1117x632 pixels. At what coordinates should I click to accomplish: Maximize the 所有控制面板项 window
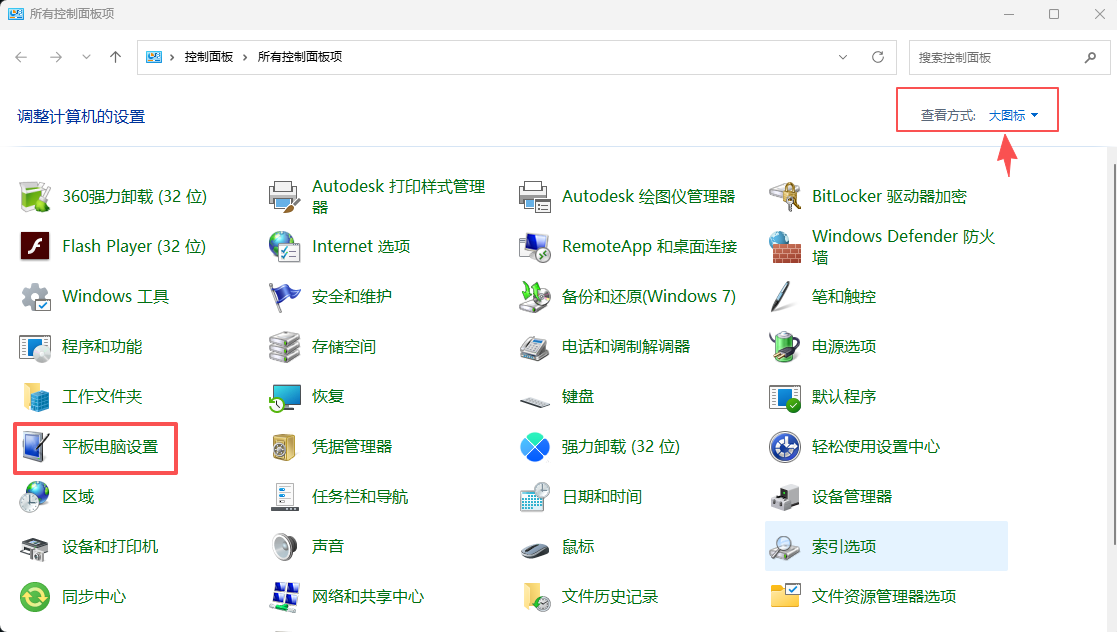(x=1054, y=14)
